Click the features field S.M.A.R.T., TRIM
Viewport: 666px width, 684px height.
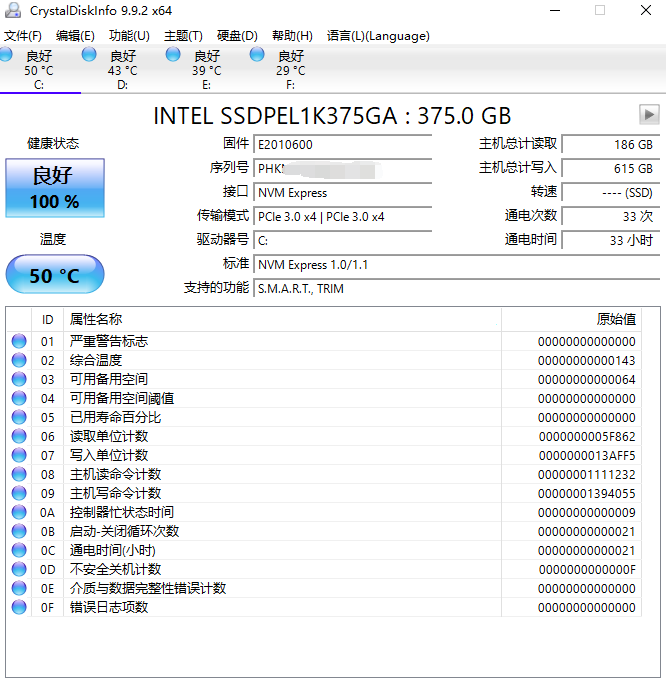click(457, 288)
